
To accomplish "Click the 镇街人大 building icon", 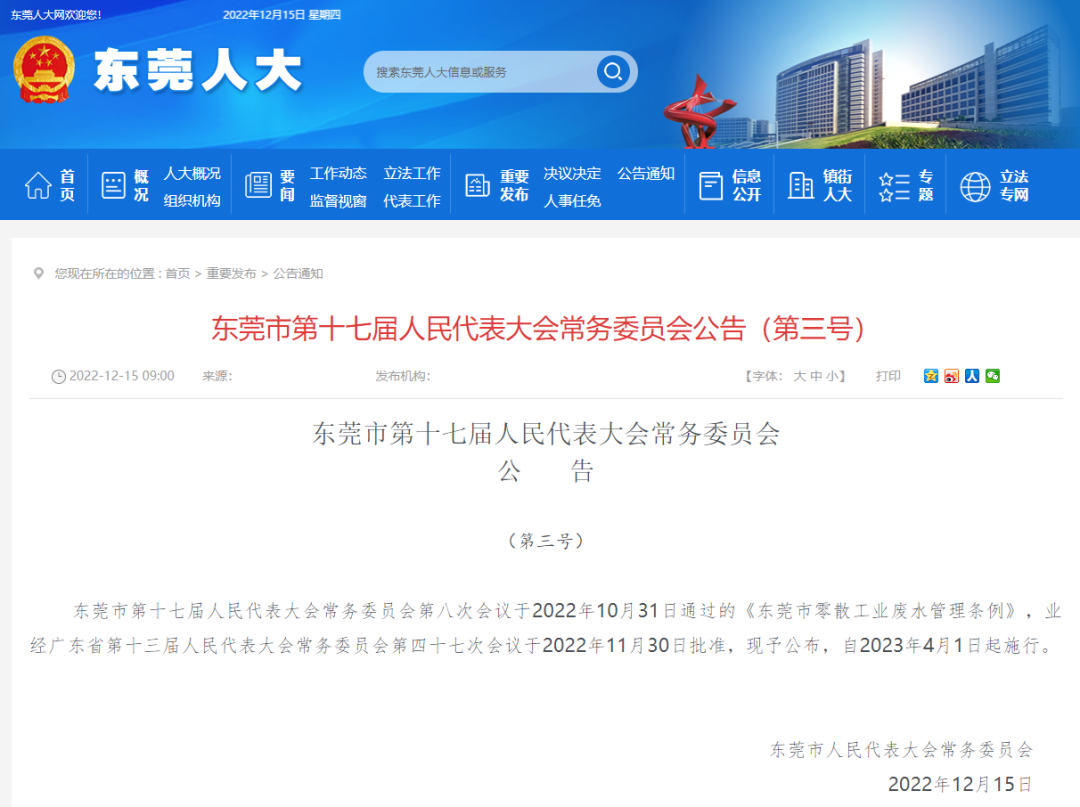I will [800, 185].
